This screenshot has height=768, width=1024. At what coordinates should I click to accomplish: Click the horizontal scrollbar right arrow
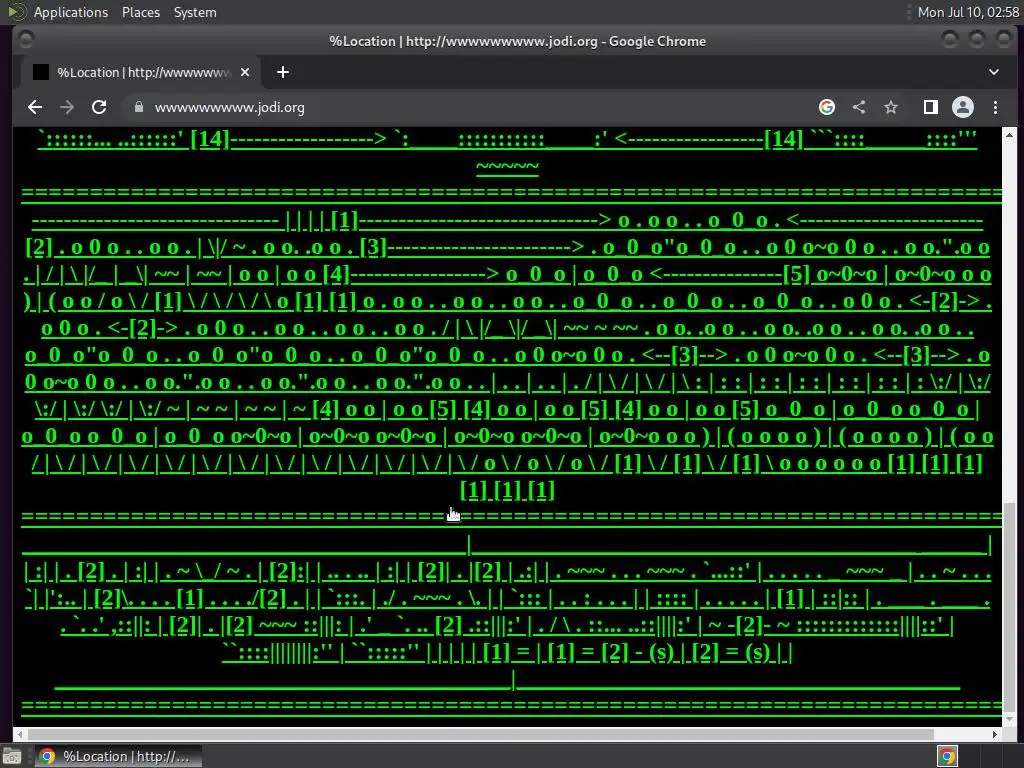click(x=995, y=734)
